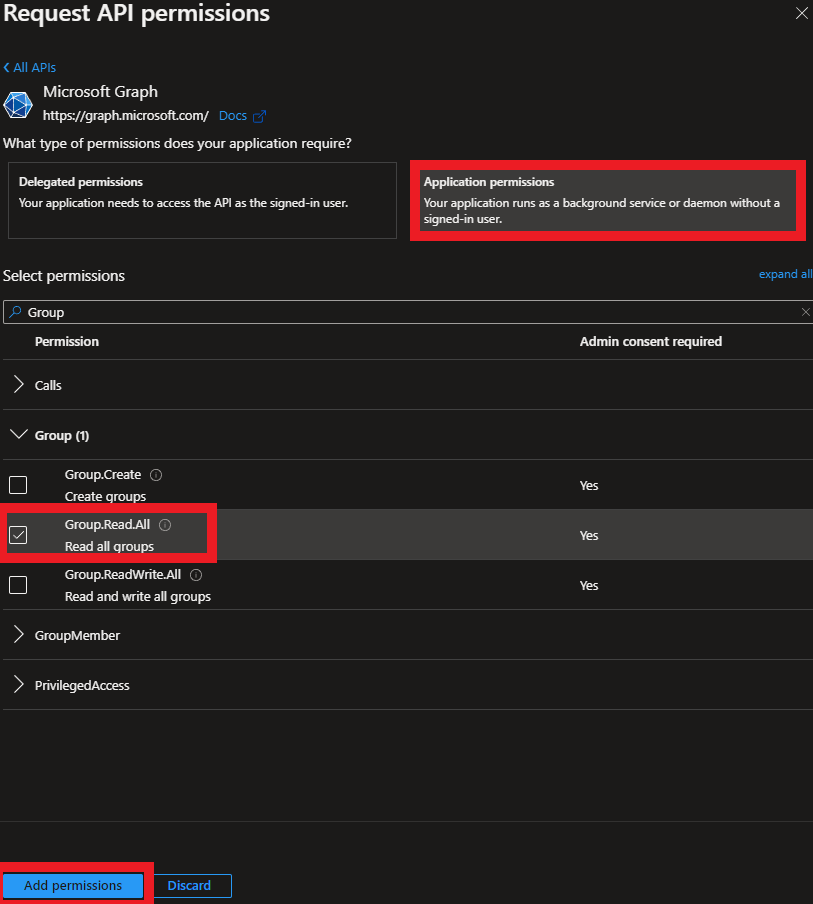Click the Microsoft Graph title text
The width and height of the screenshot is (813, 904).
pos(100,92)
